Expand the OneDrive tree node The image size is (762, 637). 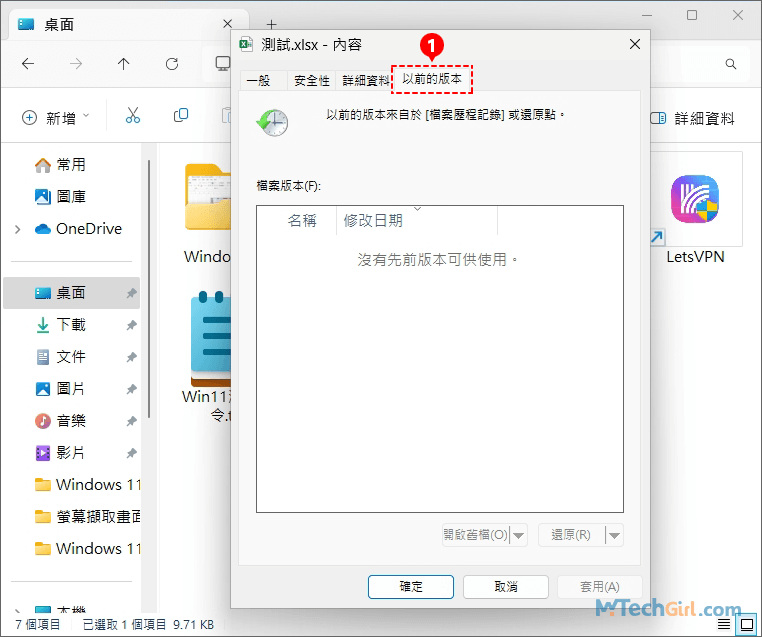tap(18, 229)
